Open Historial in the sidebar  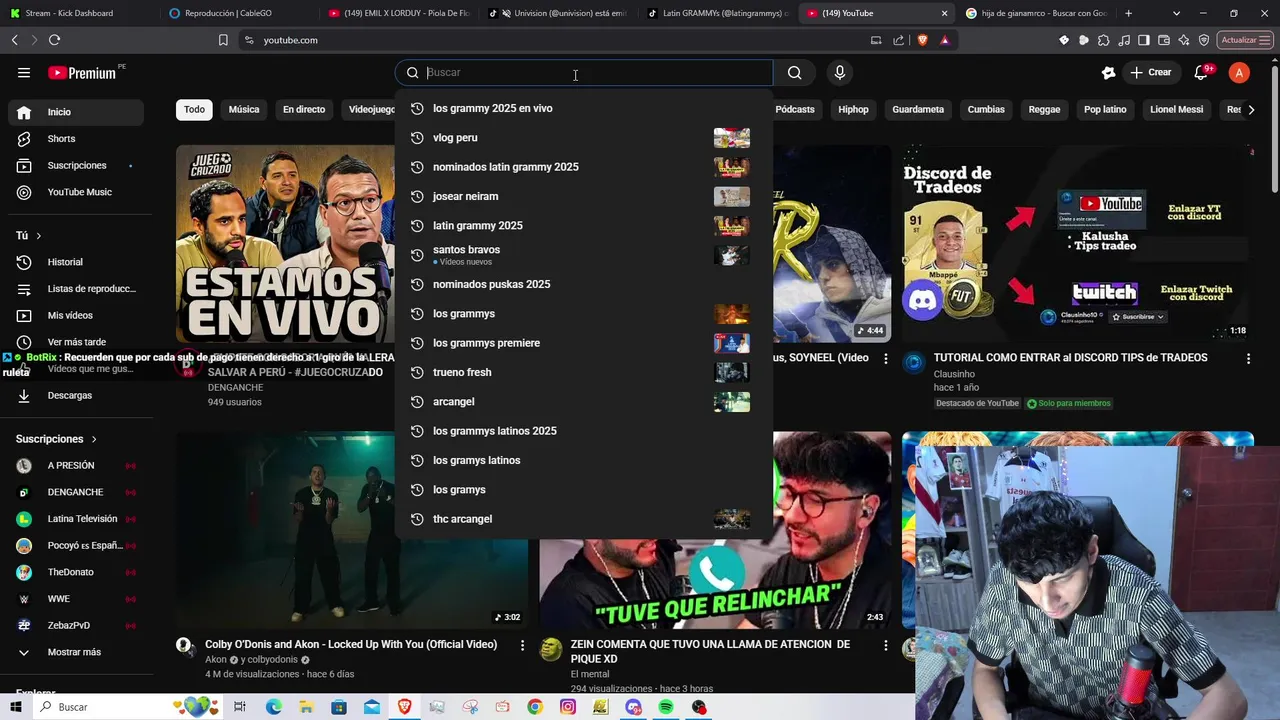[x=76, y=262]
